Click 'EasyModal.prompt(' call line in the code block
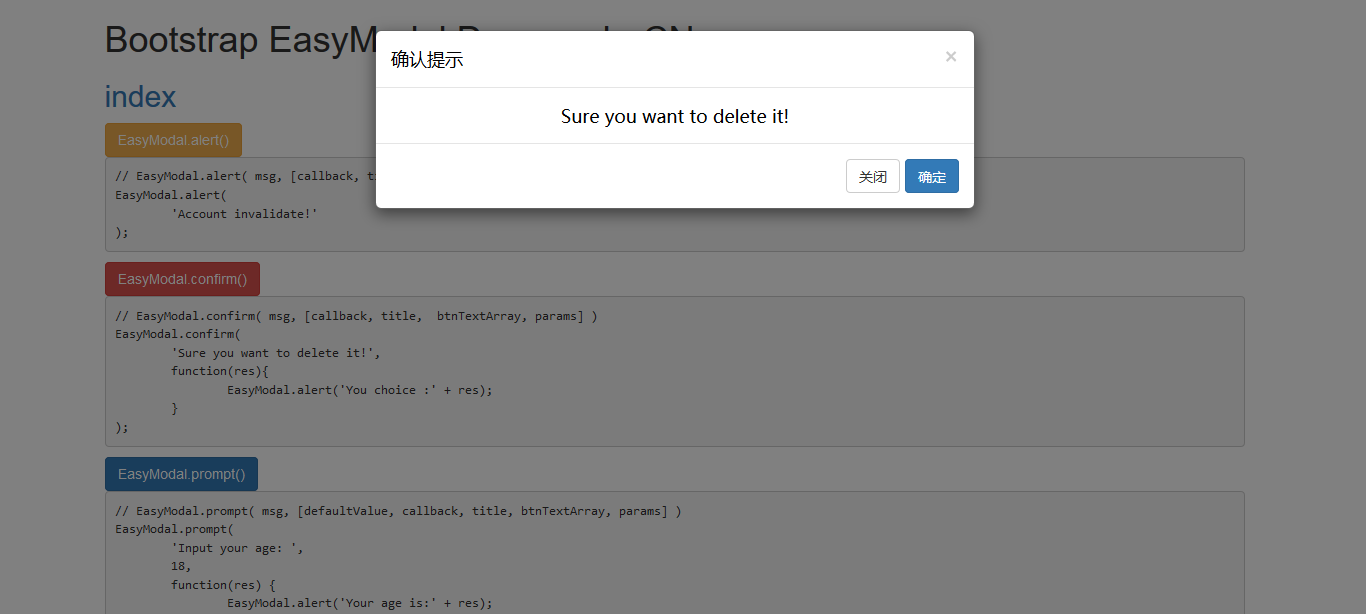This screenshot has width=1366, height=614. 174,529
